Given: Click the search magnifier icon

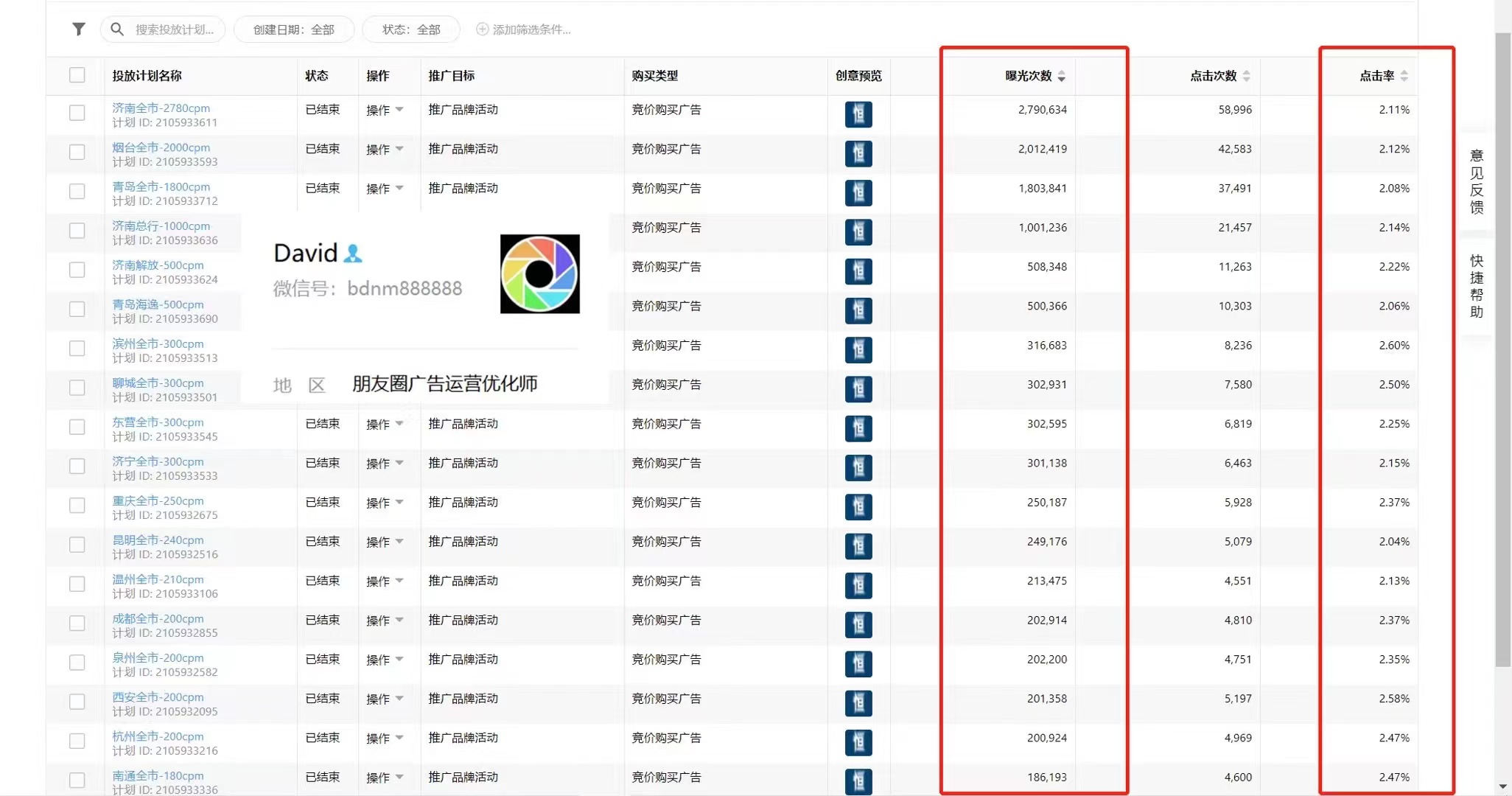Looking at the screenshot, I should point(117,29).
